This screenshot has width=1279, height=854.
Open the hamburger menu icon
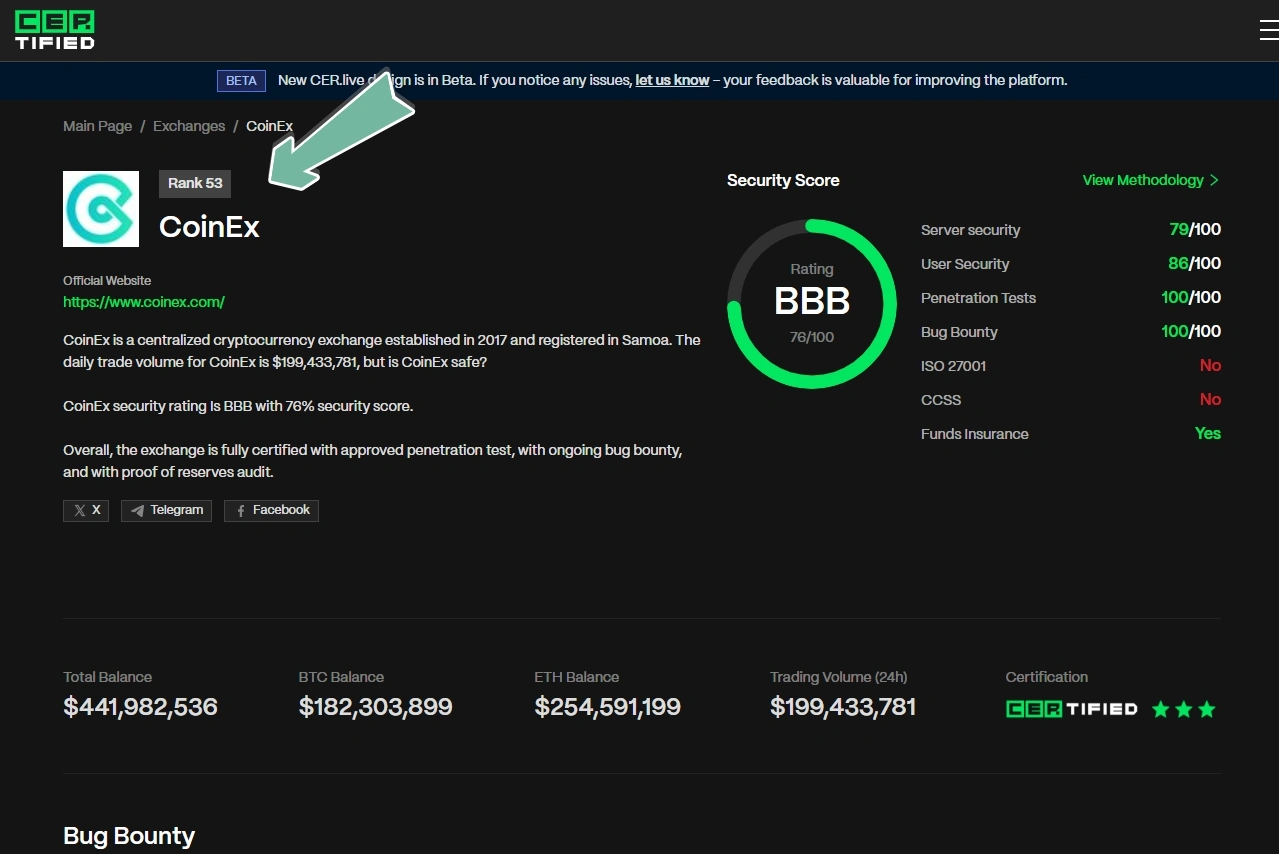tap(1268, 30)
